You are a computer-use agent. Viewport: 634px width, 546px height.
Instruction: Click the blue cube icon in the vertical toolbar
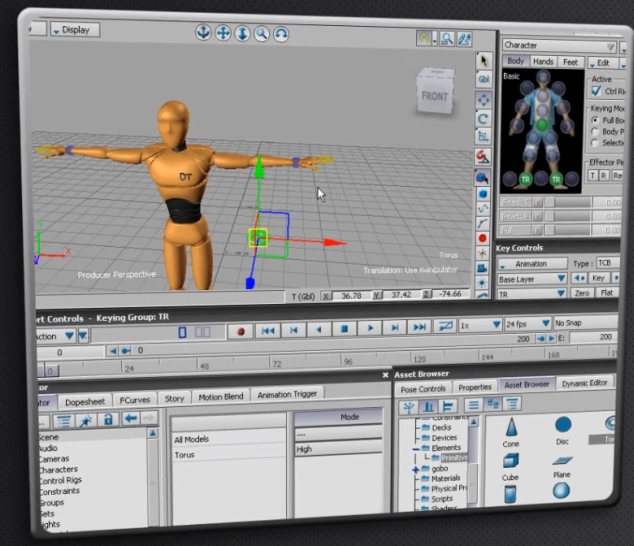[x=483, y=194]
